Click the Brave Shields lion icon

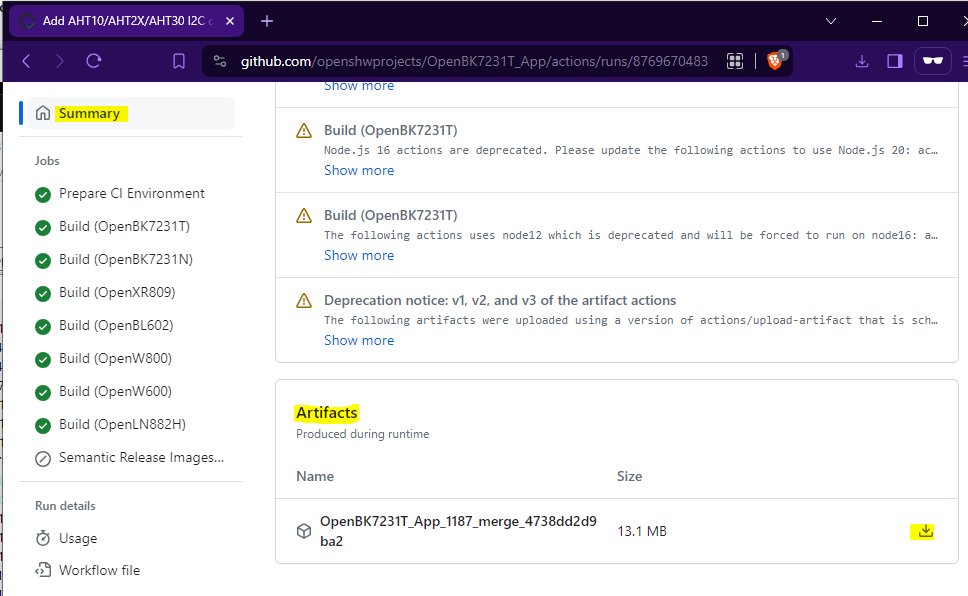[x=775, y=61]
